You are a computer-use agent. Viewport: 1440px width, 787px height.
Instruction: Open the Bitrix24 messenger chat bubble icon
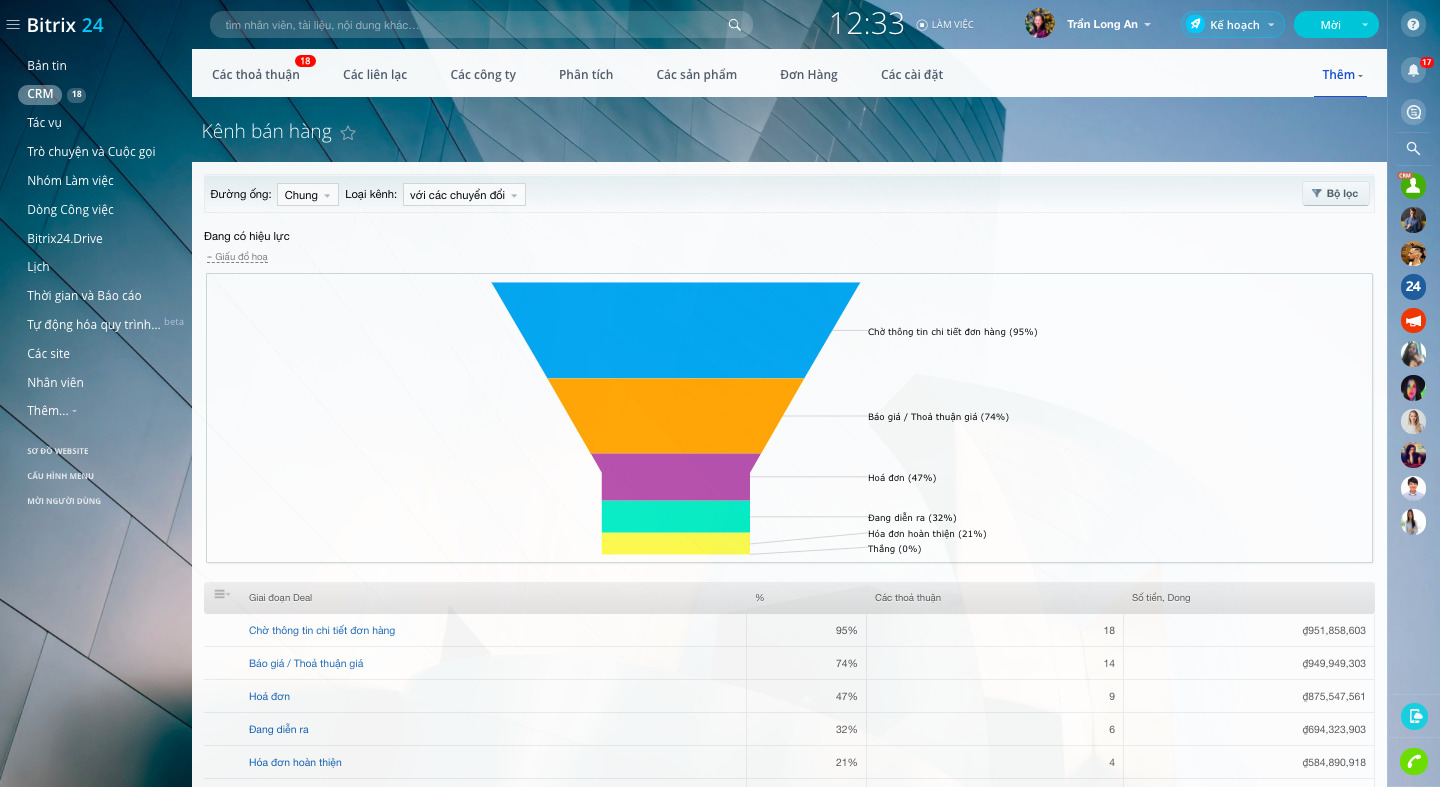[1413, 112]
